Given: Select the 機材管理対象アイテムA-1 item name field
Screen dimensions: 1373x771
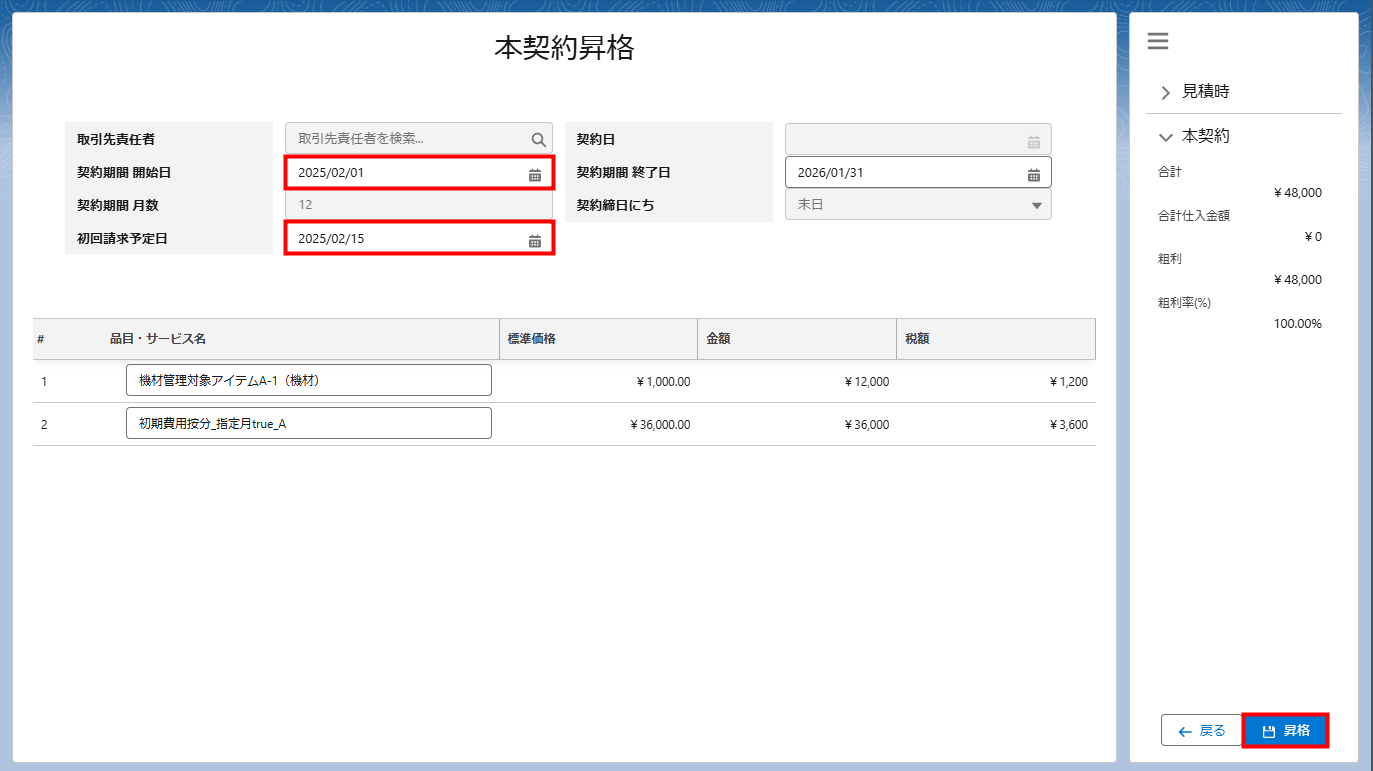Looking at the screenshot, I should (x=308, y=380).
